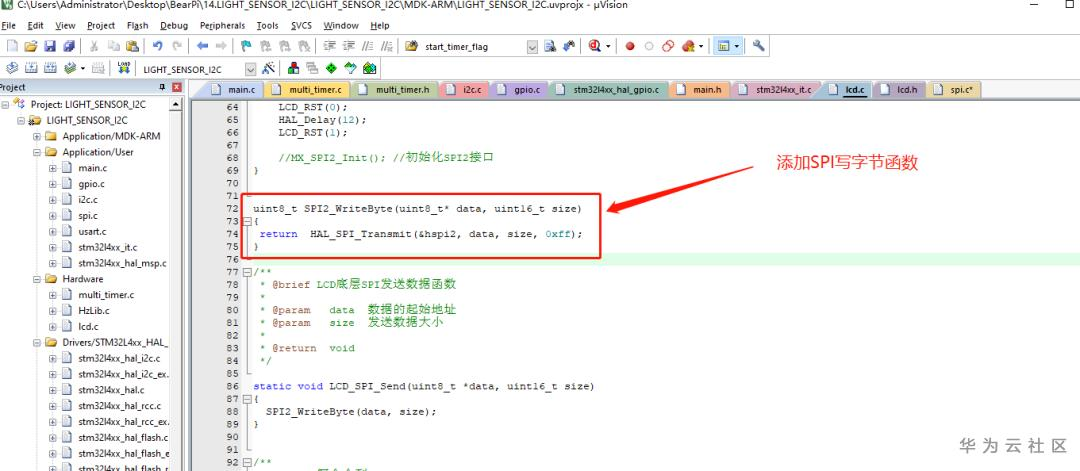Open the debug session dropdown arrow
1080x471 pixels.
608,46
